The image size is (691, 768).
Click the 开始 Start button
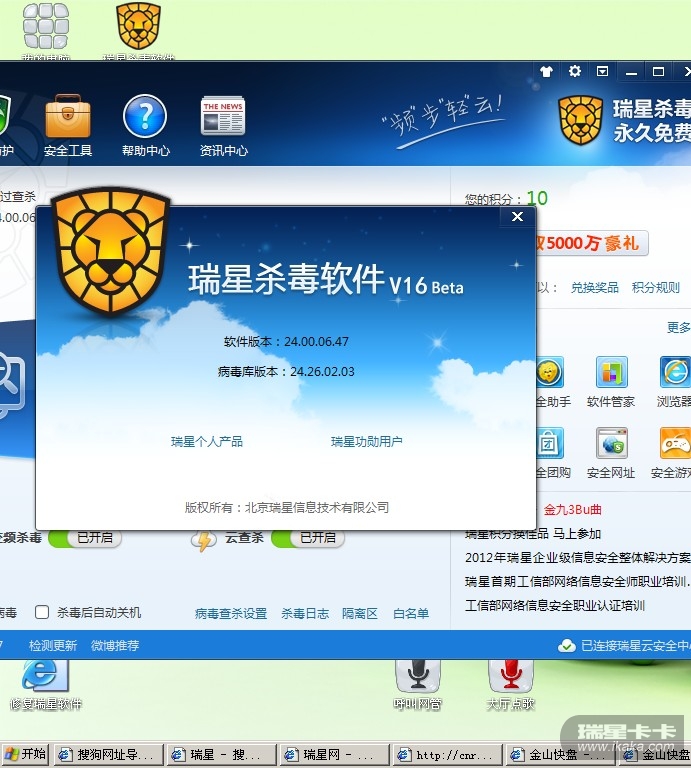coord(25,754)
